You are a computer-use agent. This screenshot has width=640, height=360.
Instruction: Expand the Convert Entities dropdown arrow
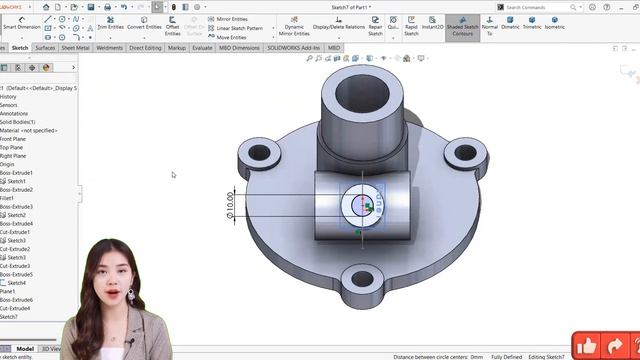point(144,38)
